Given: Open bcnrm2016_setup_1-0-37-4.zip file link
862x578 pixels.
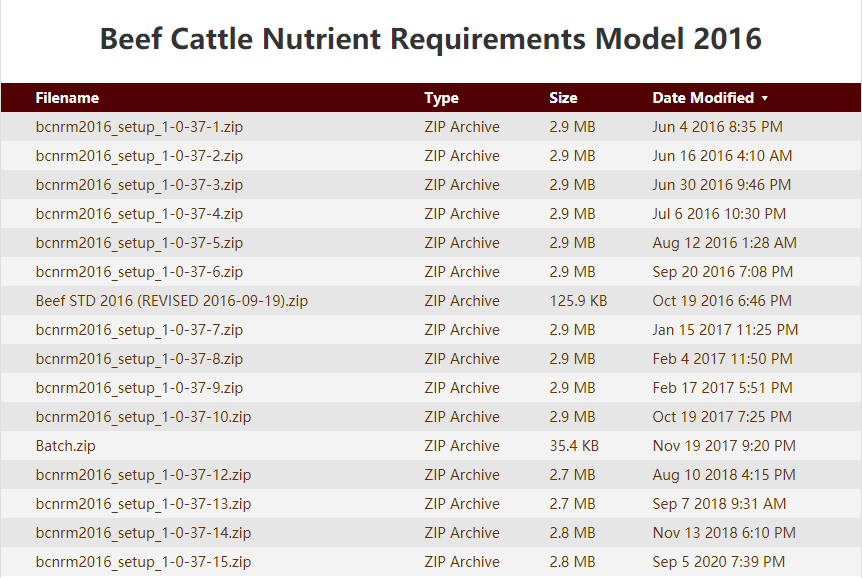Looking at the screenshot, I should pos(139,214).
